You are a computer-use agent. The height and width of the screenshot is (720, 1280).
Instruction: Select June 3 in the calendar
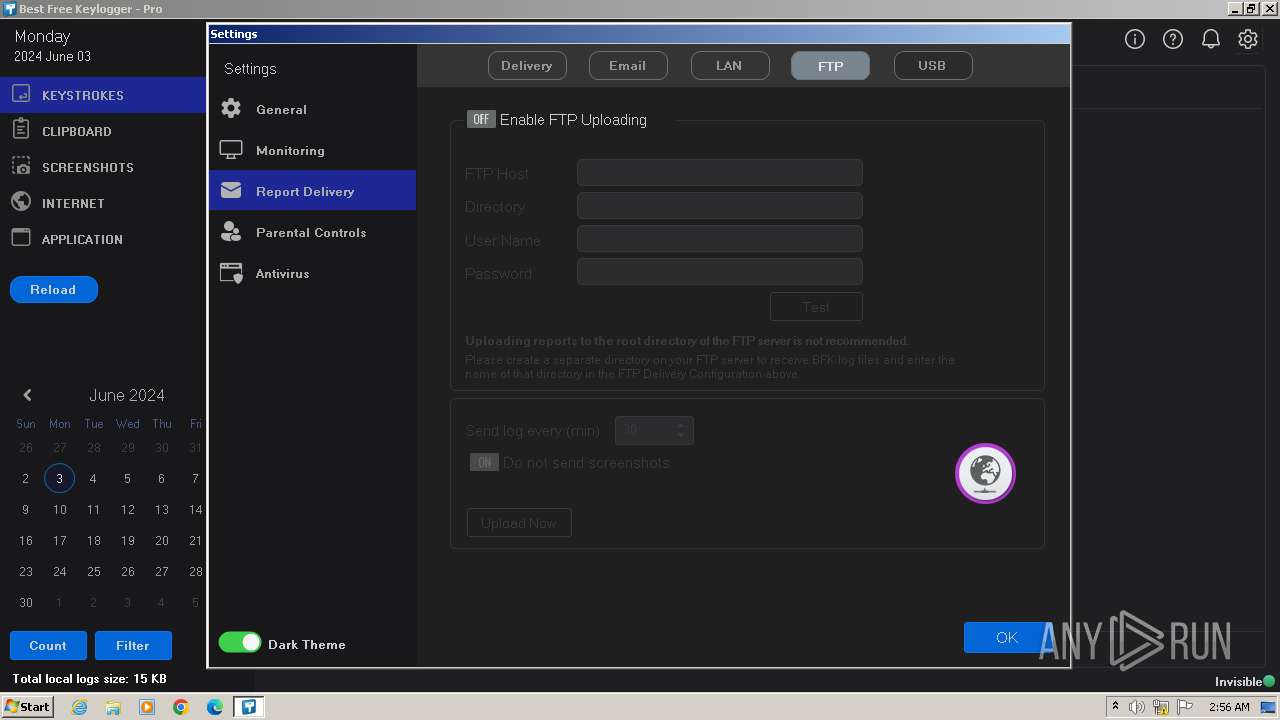(59, 479)
